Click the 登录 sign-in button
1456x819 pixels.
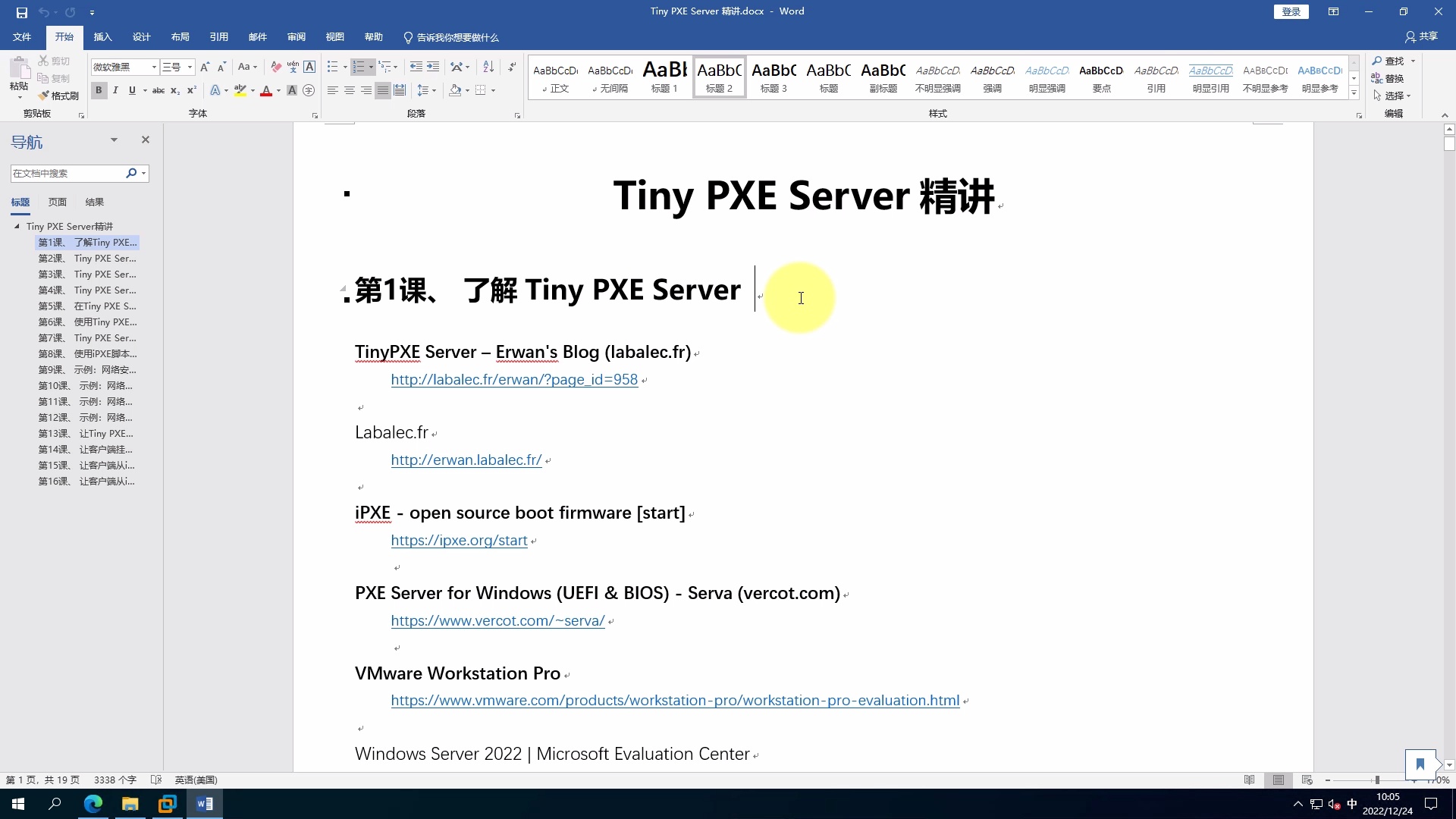point(1291,11)
